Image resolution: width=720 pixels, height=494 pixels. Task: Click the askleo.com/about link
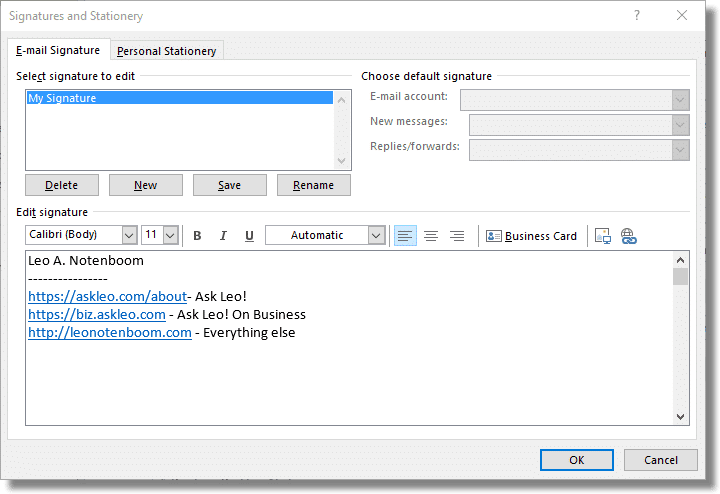tap(107, 297)
